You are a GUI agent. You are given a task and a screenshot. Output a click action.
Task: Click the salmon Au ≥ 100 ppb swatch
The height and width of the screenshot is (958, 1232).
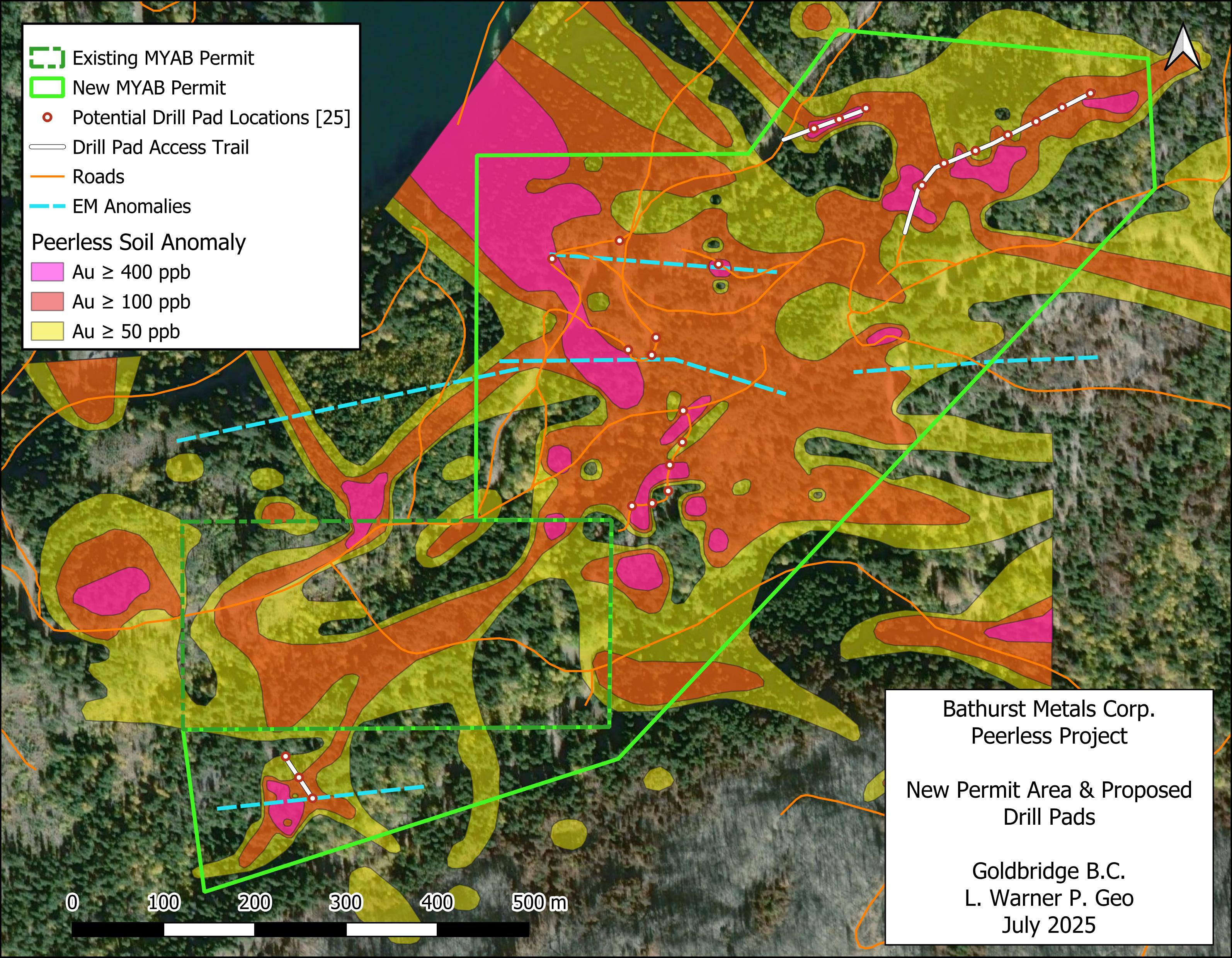click(x=48, y=302)
